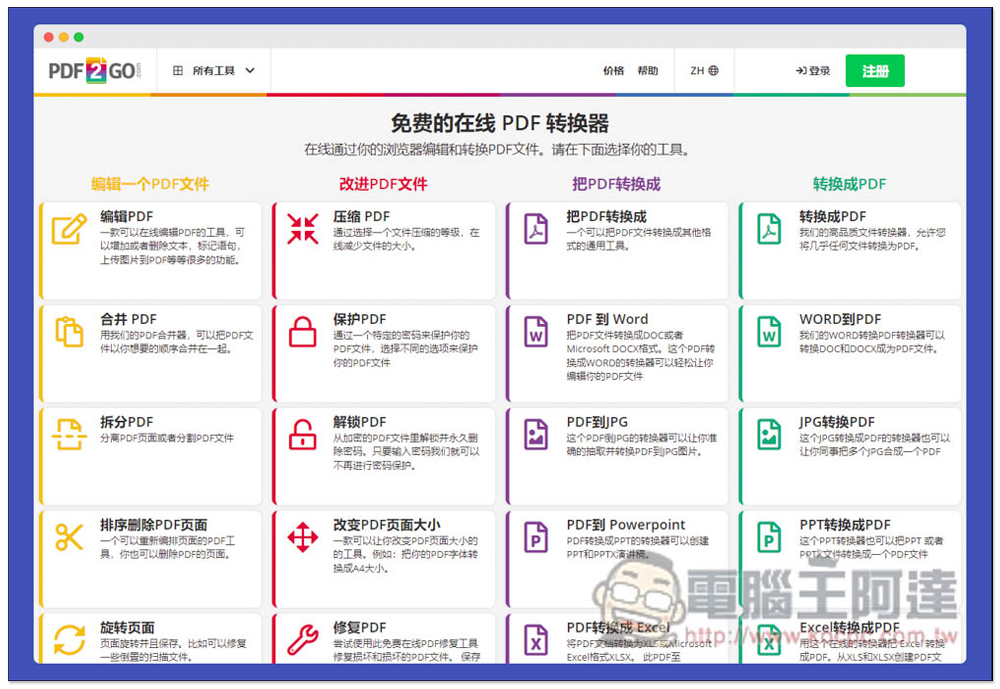Open the 价格 page
Viewport: 1000px width, 689px height.
(614, 71)
